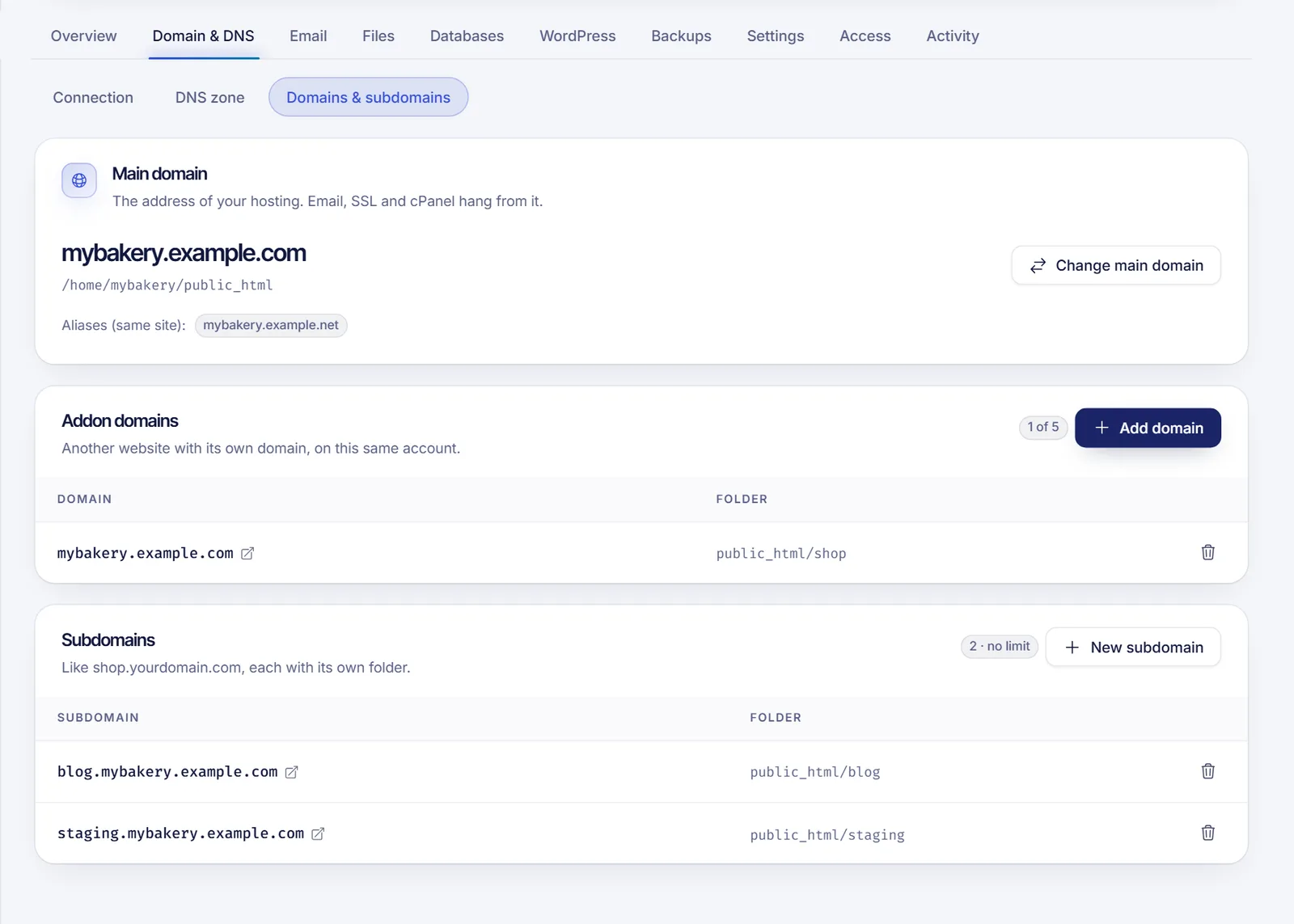Screen dimensions: 1294x924
Task: Go to the Email tab
Action: (x=308, y=36)
